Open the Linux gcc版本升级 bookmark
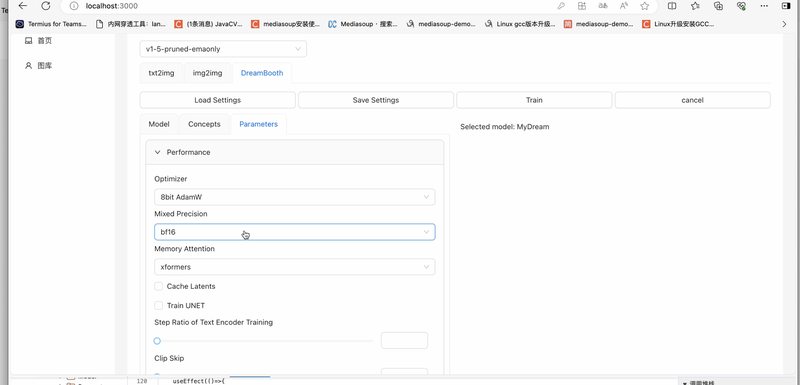Viewport: 800px width, 385px height. tap(519, 24)
